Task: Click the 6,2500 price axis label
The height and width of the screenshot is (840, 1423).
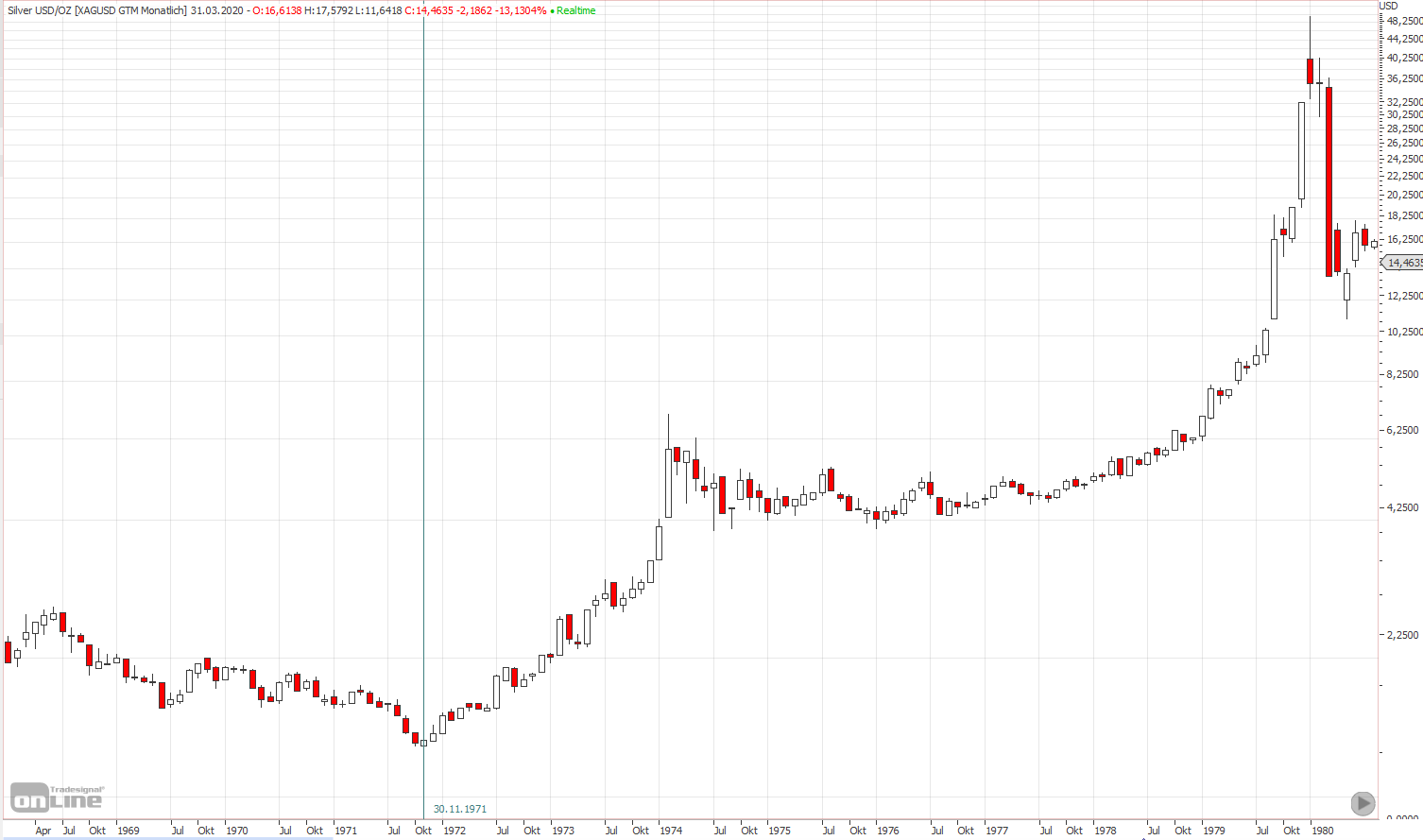Action: coord(1402,430)
